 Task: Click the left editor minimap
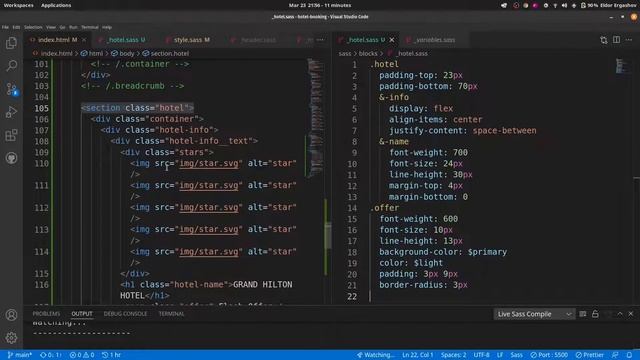pyautogui.click(x=315, y=118)
